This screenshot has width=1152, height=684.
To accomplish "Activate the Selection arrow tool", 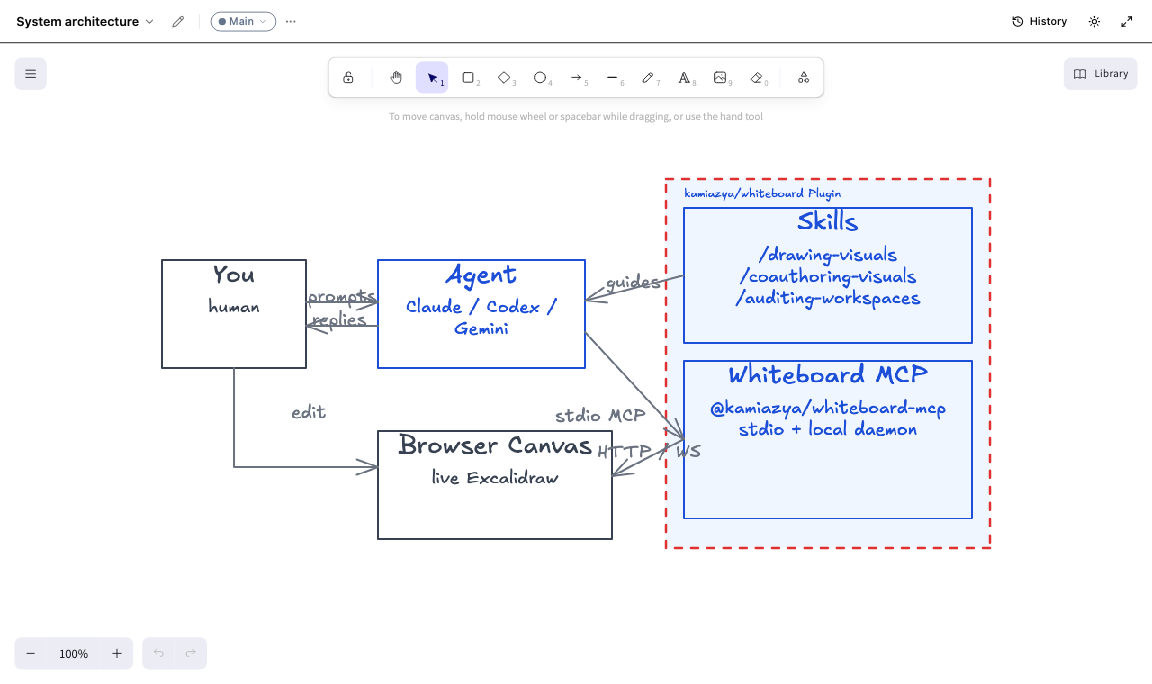I will coord(432,78).
